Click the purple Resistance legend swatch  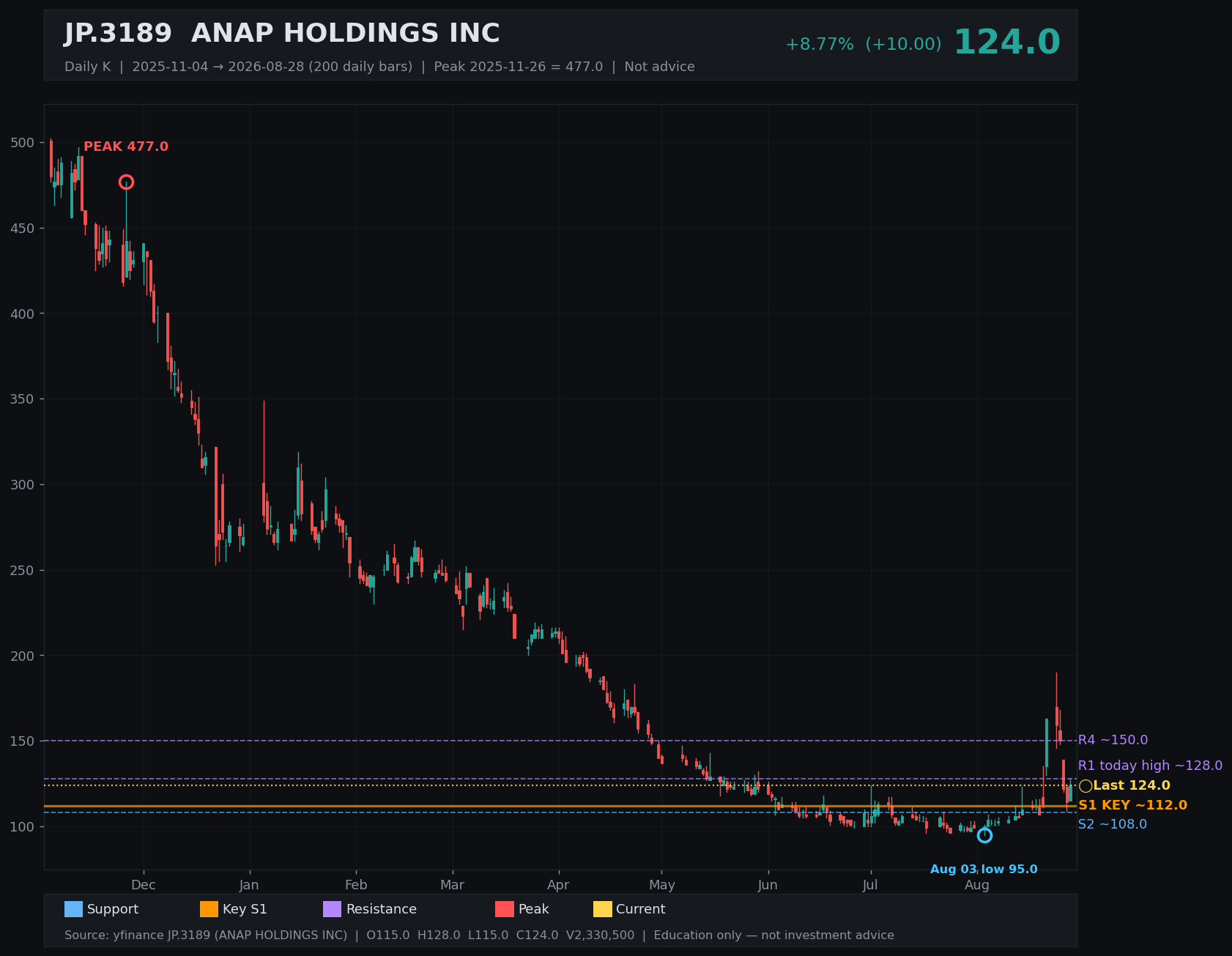(x=332, y=909)
